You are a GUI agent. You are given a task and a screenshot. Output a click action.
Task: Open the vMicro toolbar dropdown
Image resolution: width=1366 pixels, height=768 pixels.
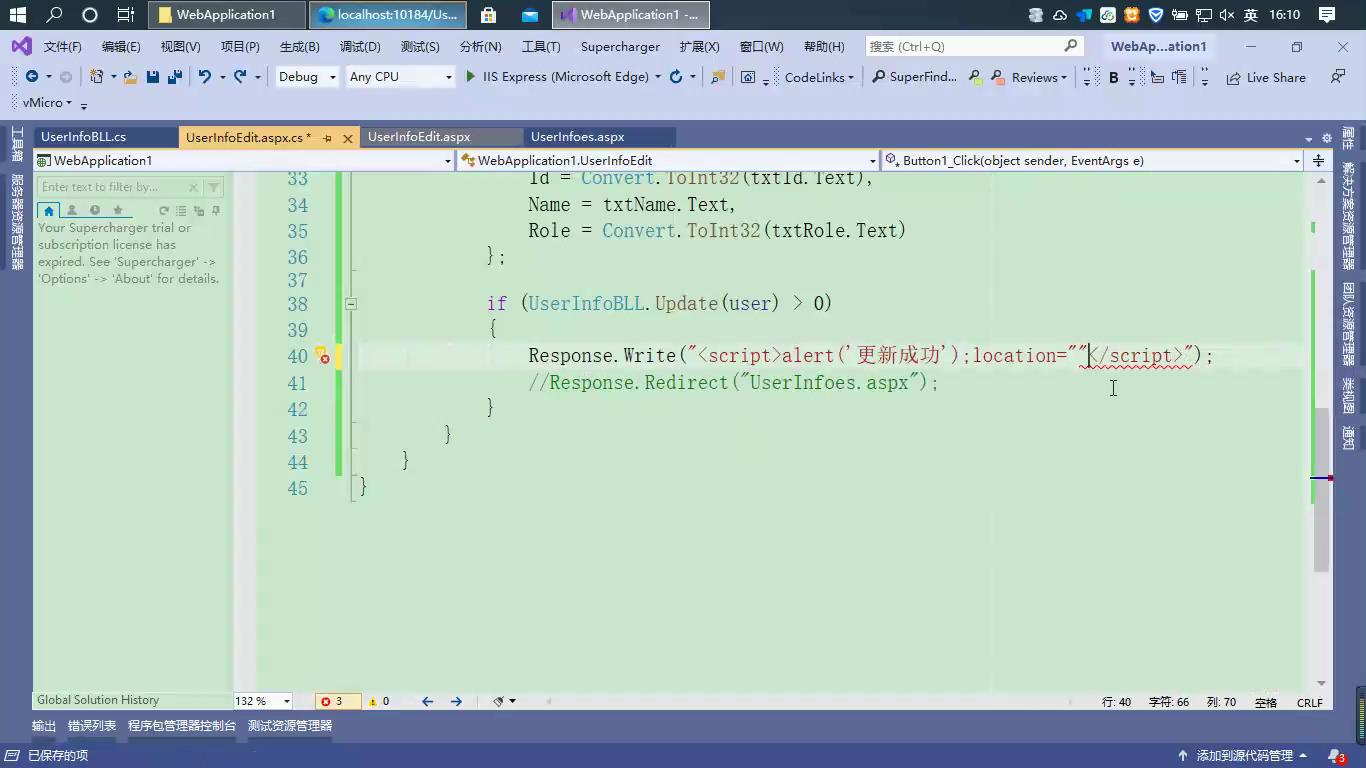[47, 103]
